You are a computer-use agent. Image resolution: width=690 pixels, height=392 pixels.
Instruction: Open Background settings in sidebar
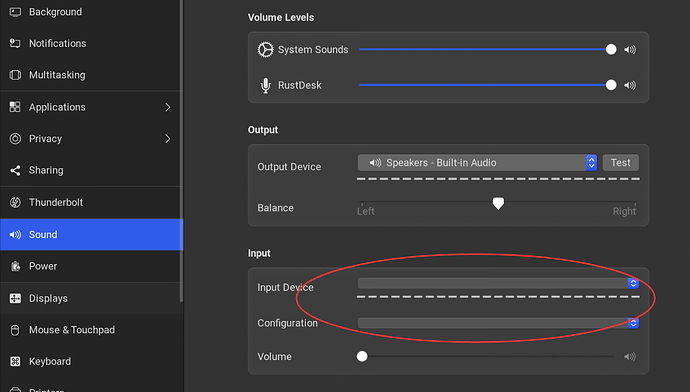click(91, 12)
